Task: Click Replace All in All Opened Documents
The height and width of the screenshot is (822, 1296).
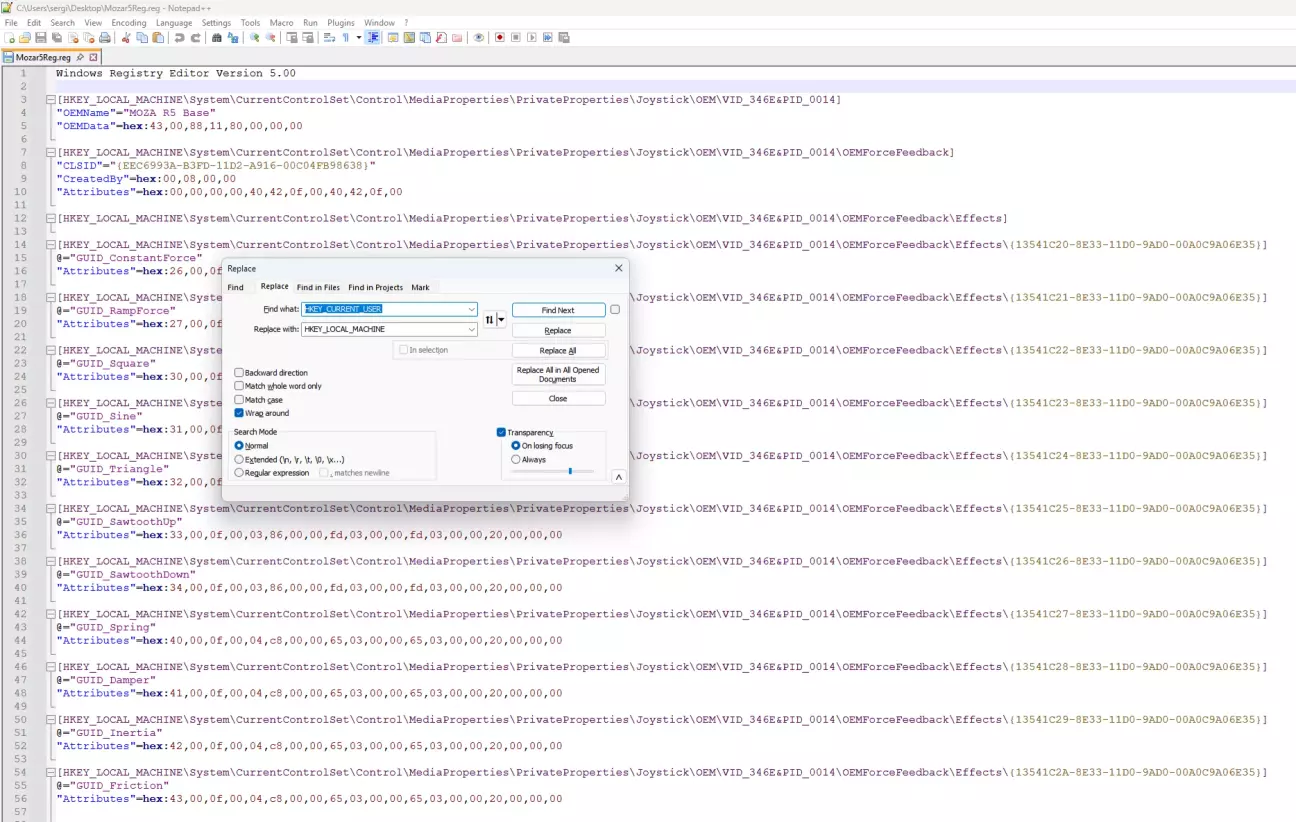Action: tap(558, 374)
